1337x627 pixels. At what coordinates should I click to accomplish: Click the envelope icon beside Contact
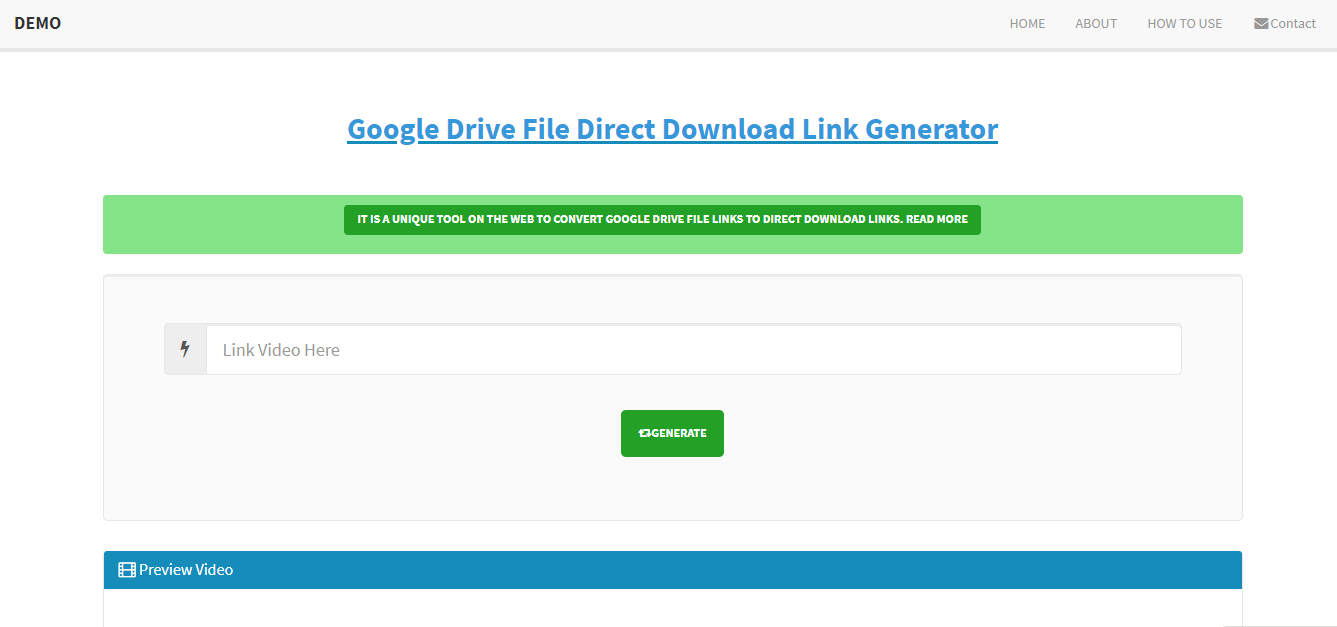click(x=1261, y=24)
